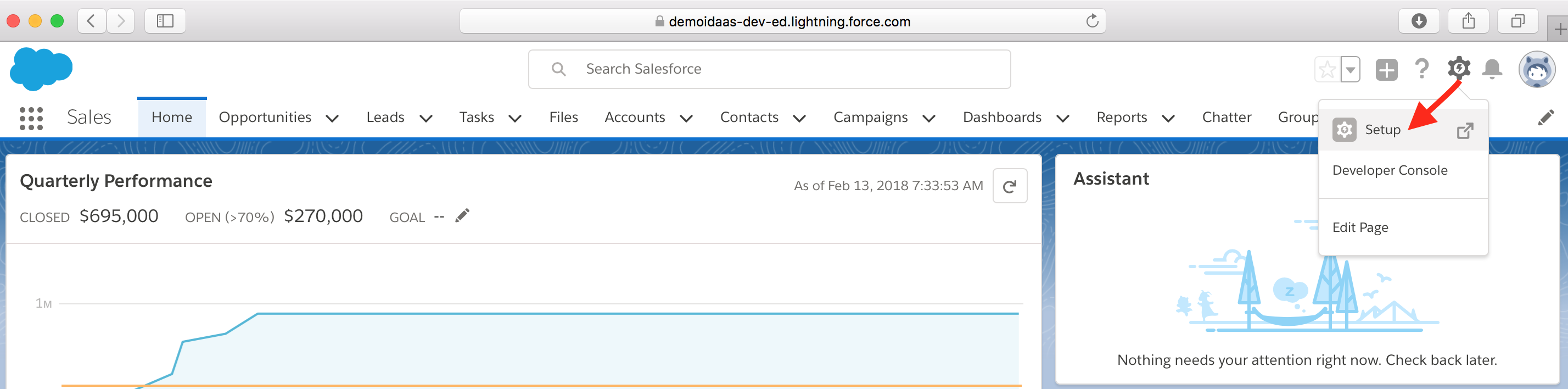This screenshot has height=389, width=1568.
Task: Switch to the Files tab
Action: click(563, 118)
